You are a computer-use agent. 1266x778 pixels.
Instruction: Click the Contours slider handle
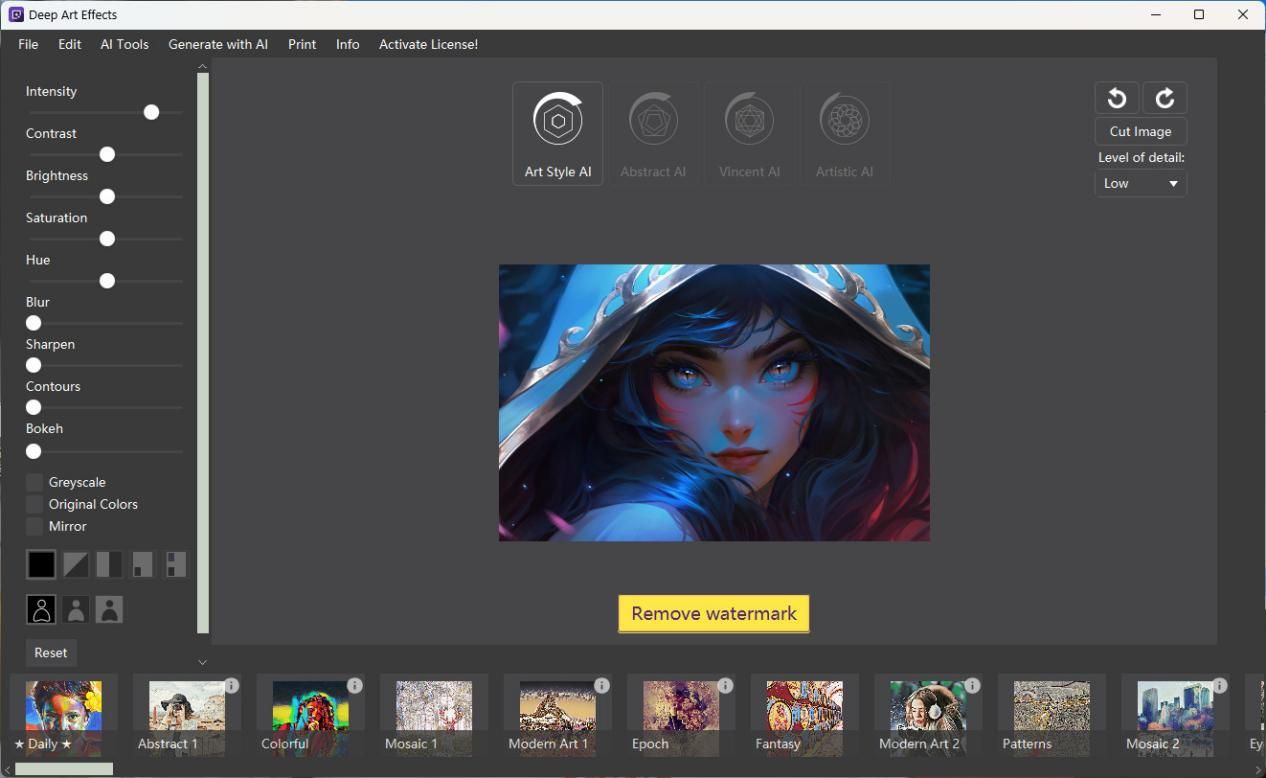tap(34, 407)
